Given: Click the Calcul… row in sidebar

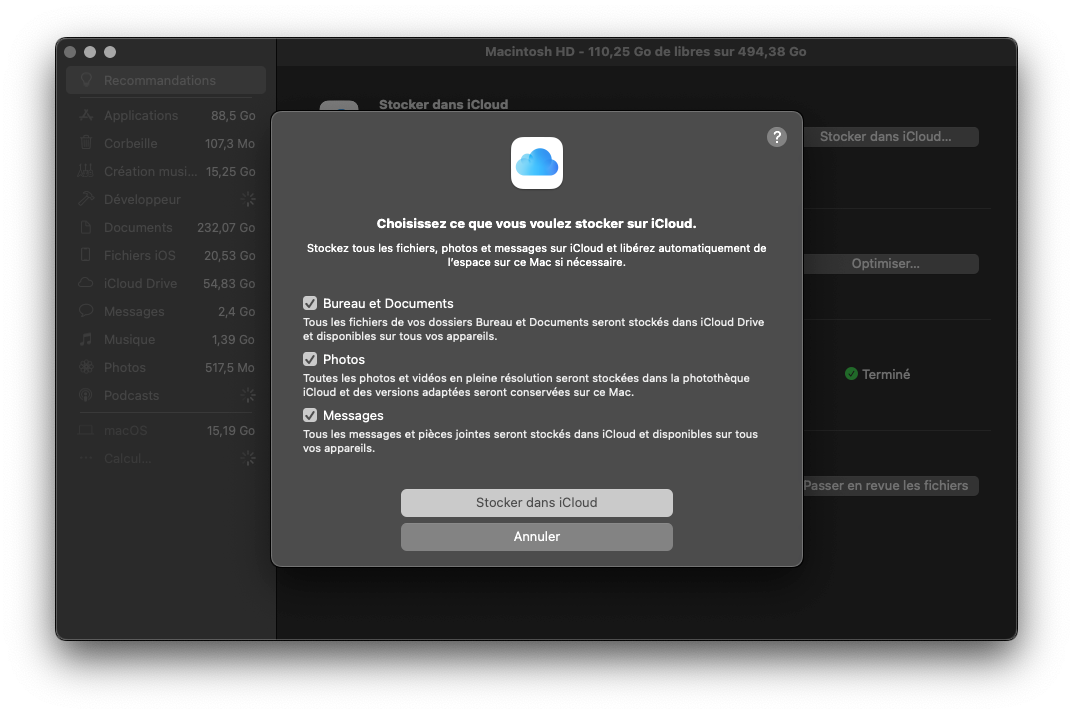Looking at the screenshot, I should [166, 459].
